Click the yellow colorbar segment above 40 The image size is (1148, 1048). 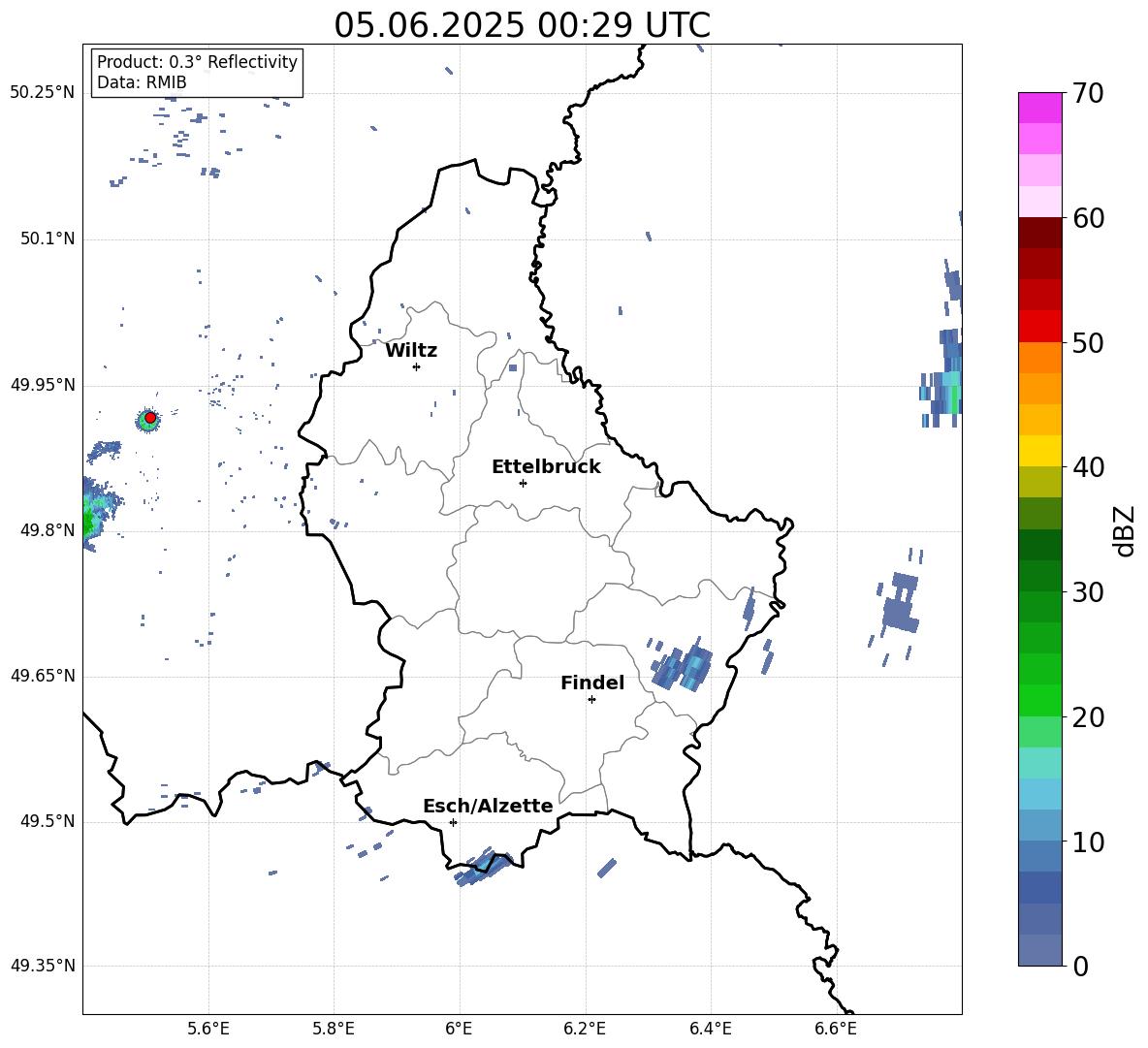click(1039, 451)
